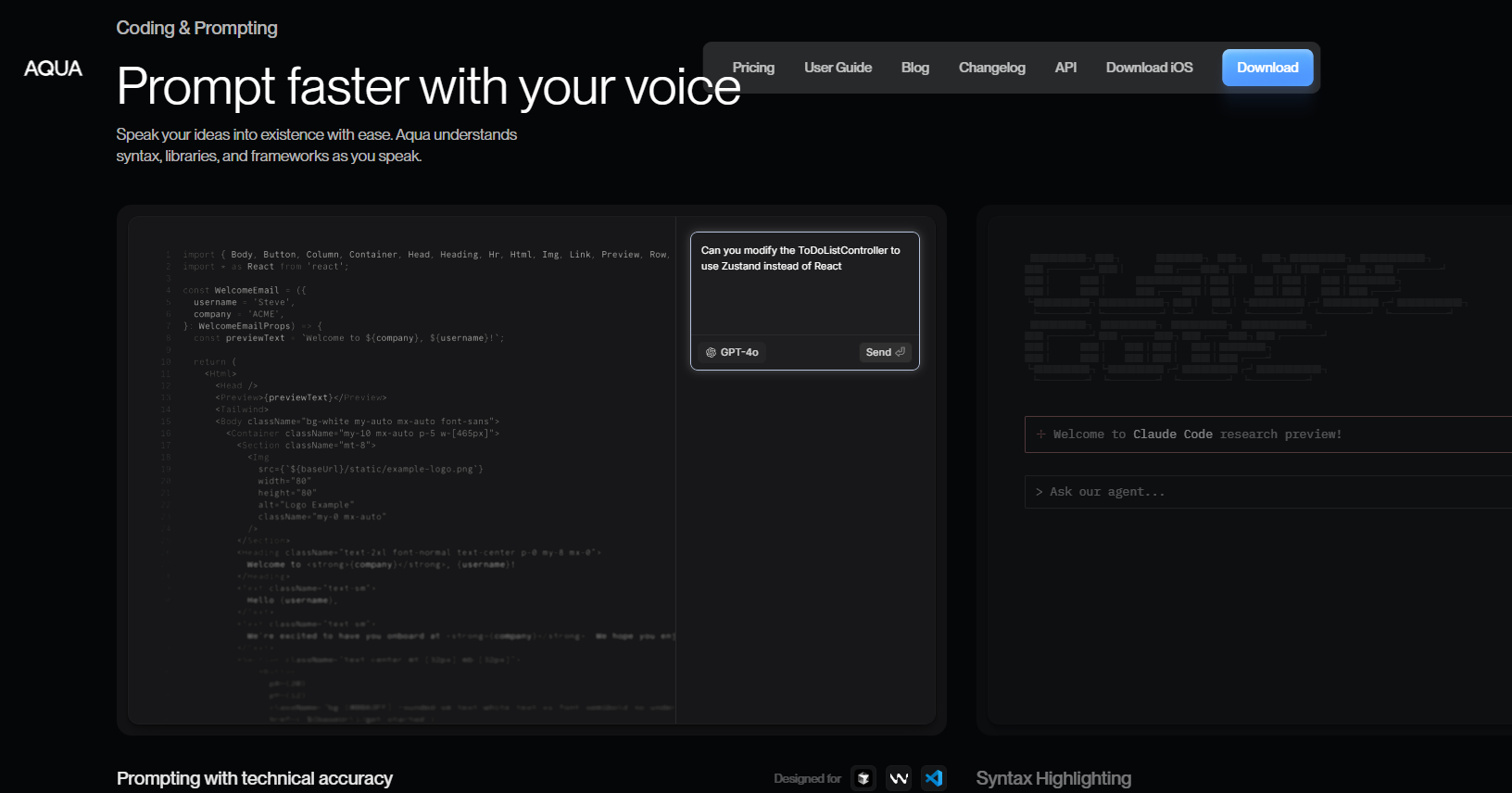Click the prompt chevron before Ask our agent
The image size is (1512, 793).
coord(1039,492)
